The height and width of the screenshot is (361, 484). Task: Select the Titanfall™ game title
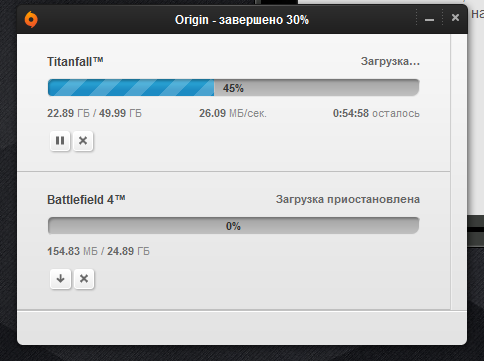(x=75, y=62)
